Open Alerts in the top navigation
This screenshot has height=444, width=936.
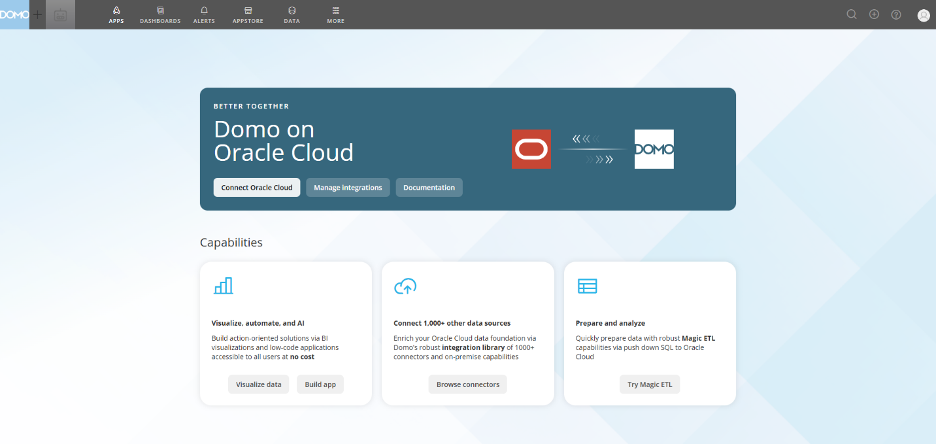coord(204,15)
